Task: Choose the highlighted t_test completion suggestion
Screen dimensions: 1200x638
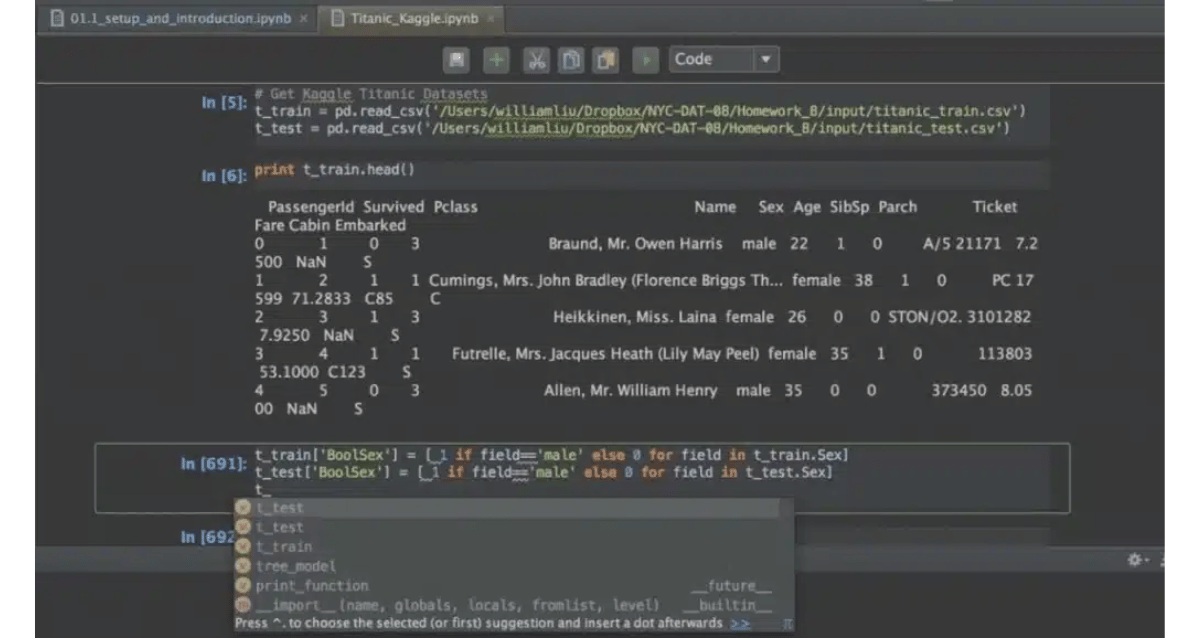Action: point(280,508)
